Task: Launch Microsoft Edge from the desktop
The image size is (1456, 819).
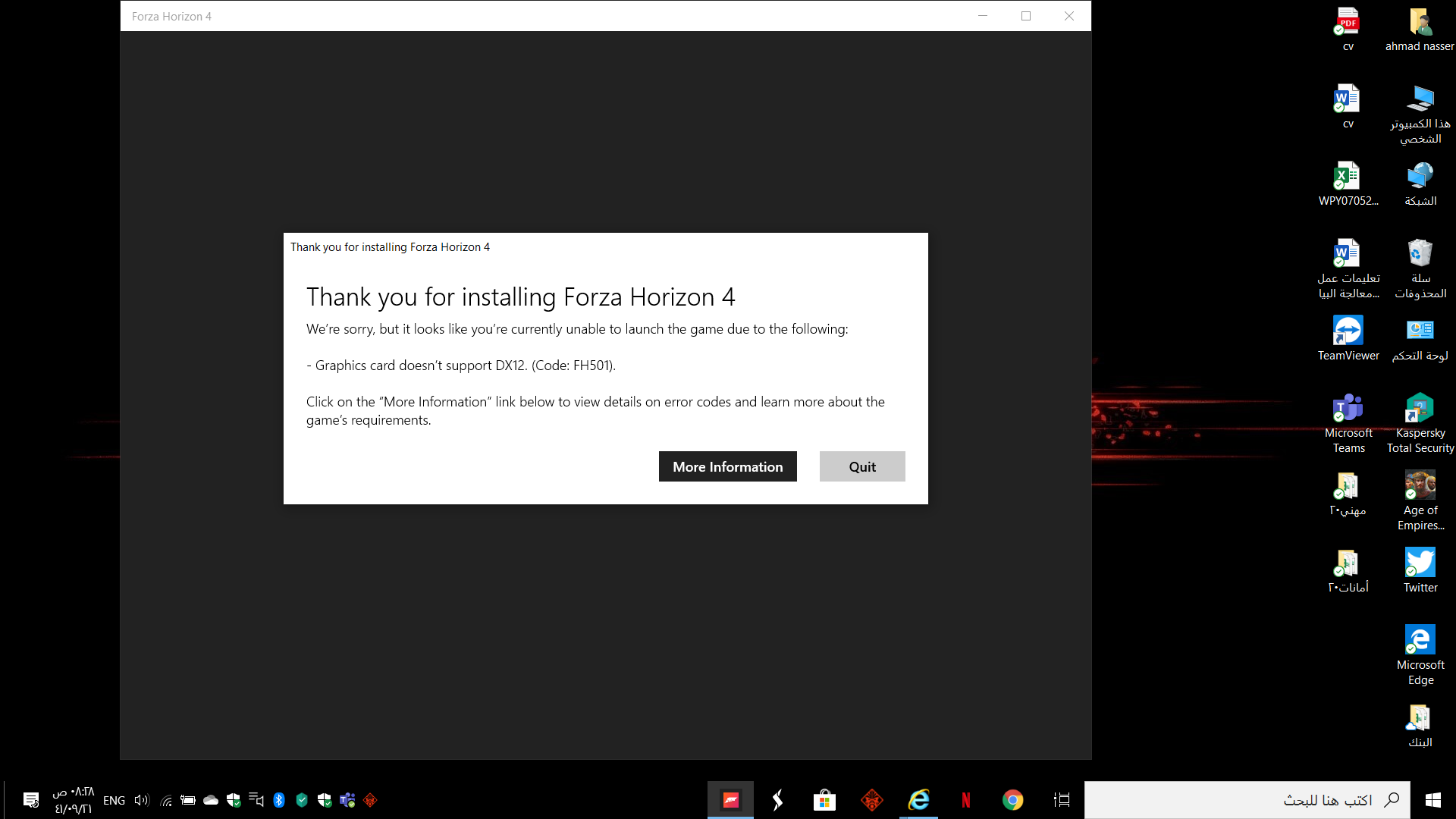Action: pos(1420,655)
